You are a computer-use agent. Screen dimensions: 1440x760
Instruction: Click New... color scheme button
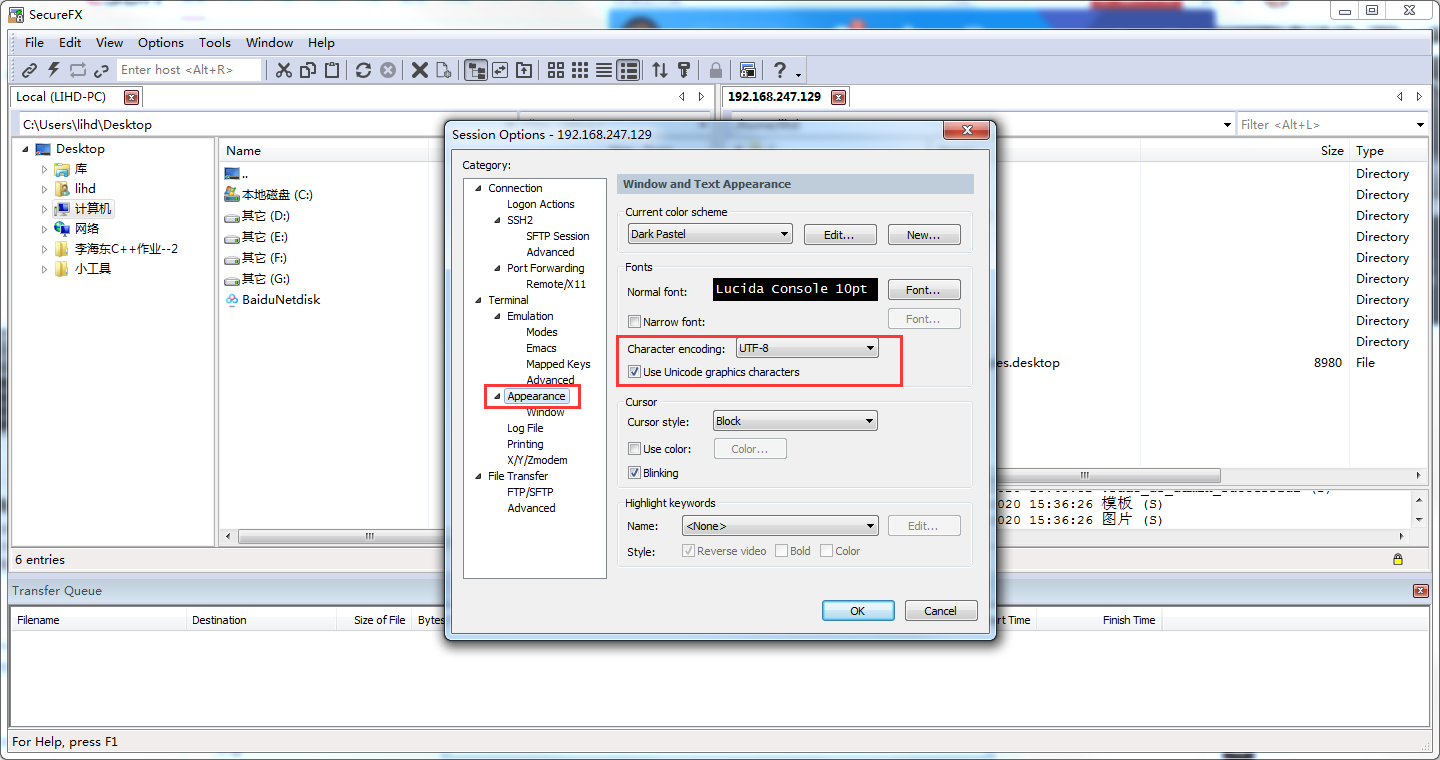924,234
